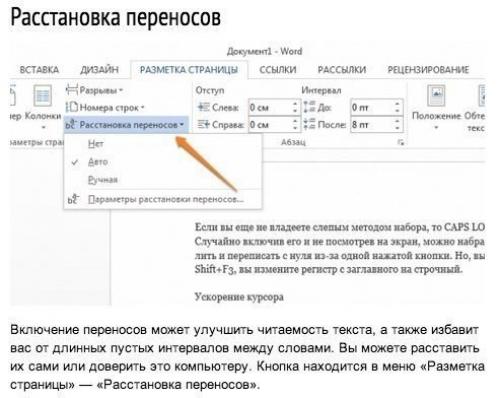Click the Положение position icon
The width and height of the screenshot is (500, 398).
point(436,96)
